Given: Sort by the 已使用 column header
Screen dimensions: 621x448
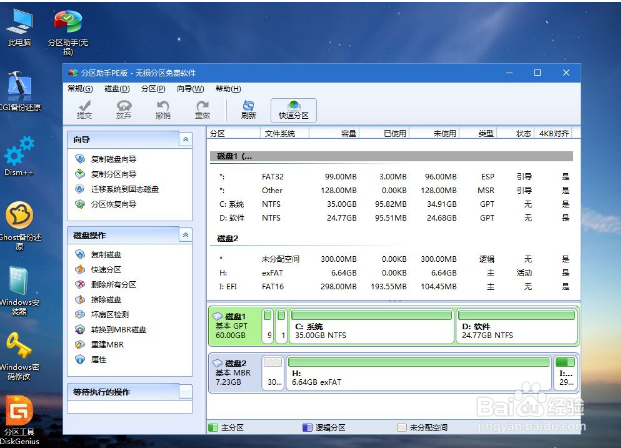Looking at the screenshot, I should (384, 133).
